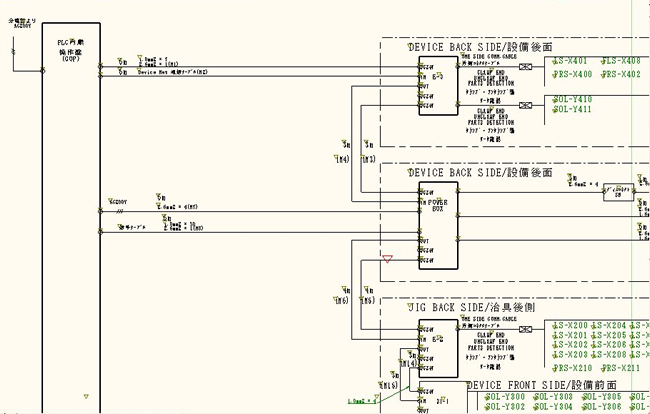Select the connector symbol leading to LS-X401
The image size is (650, 414).
[526, 67]
